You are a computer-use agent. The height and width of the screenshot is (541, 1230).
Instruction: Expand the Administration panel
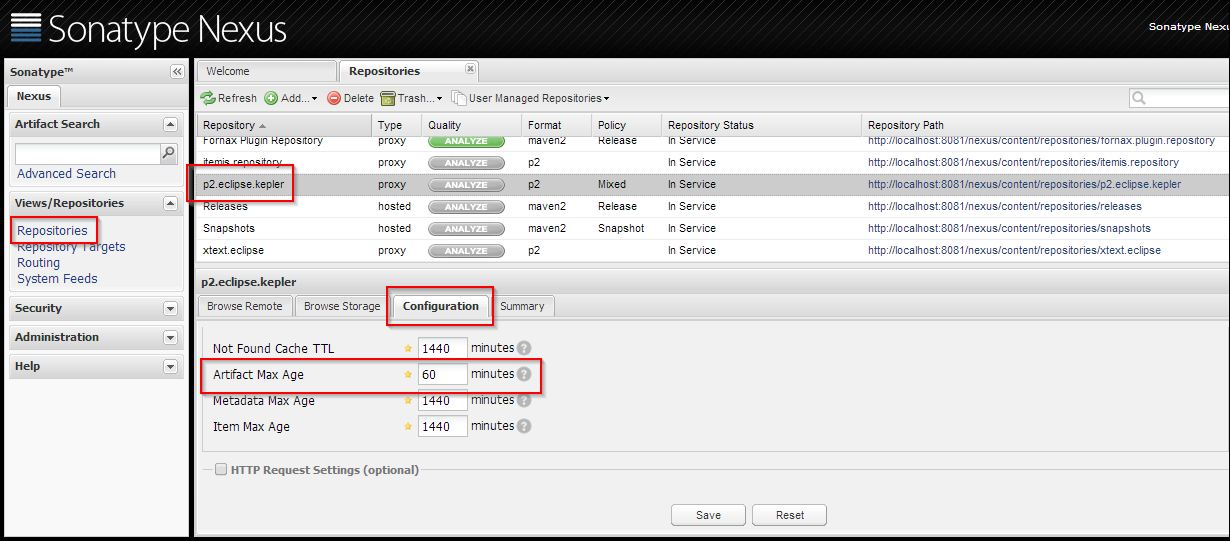[x=170, y=338]
